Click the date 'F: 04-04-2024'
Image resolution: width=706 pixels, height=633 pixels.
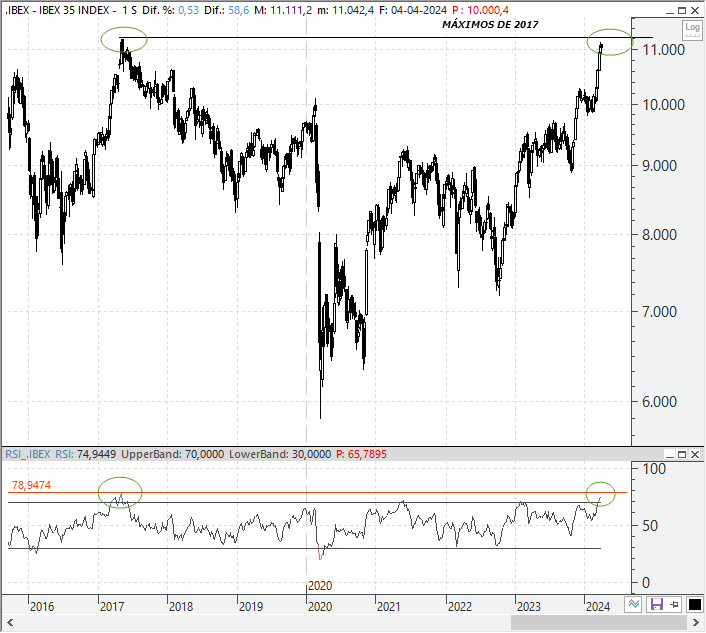pyautogui.click(x=412, y=10)
